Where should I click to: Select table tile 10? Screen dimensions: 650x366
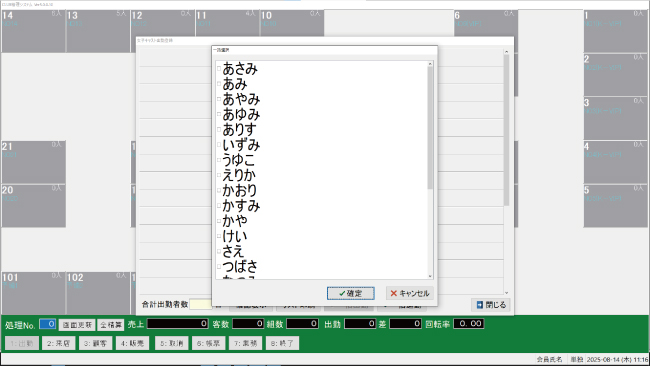(292, 23)
